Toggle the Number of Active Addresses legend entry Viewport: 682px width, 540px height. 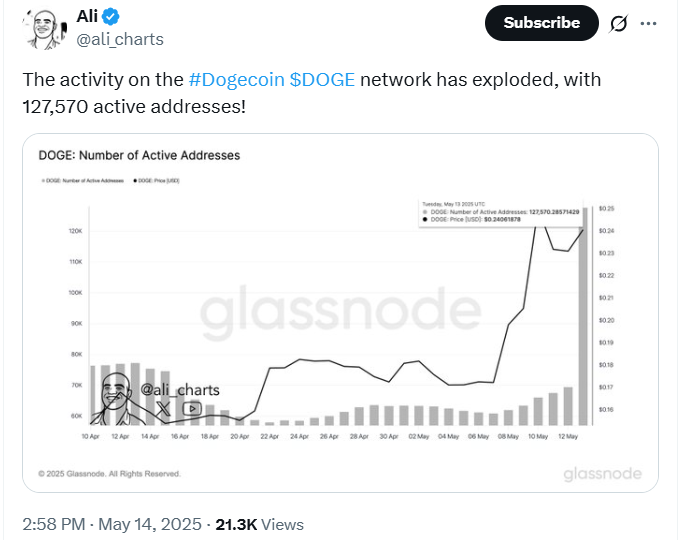point(82,180)
